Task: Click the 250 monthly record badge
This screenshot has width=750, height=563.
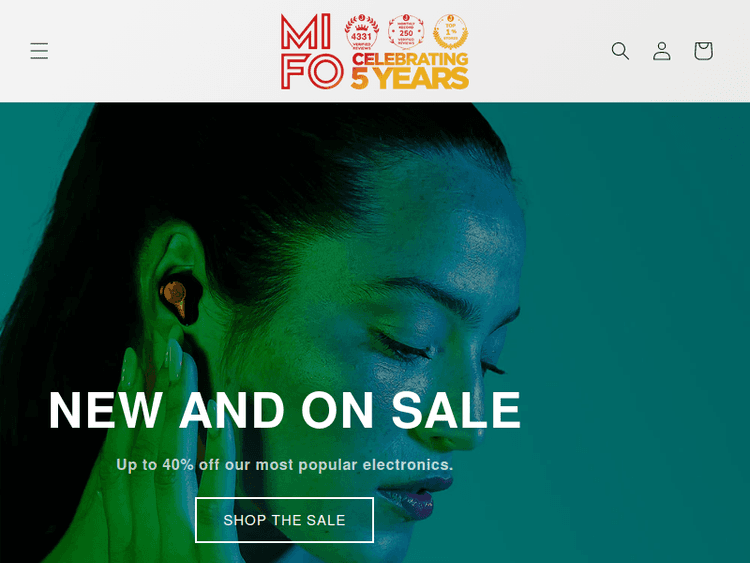Action: click(406, 32)
